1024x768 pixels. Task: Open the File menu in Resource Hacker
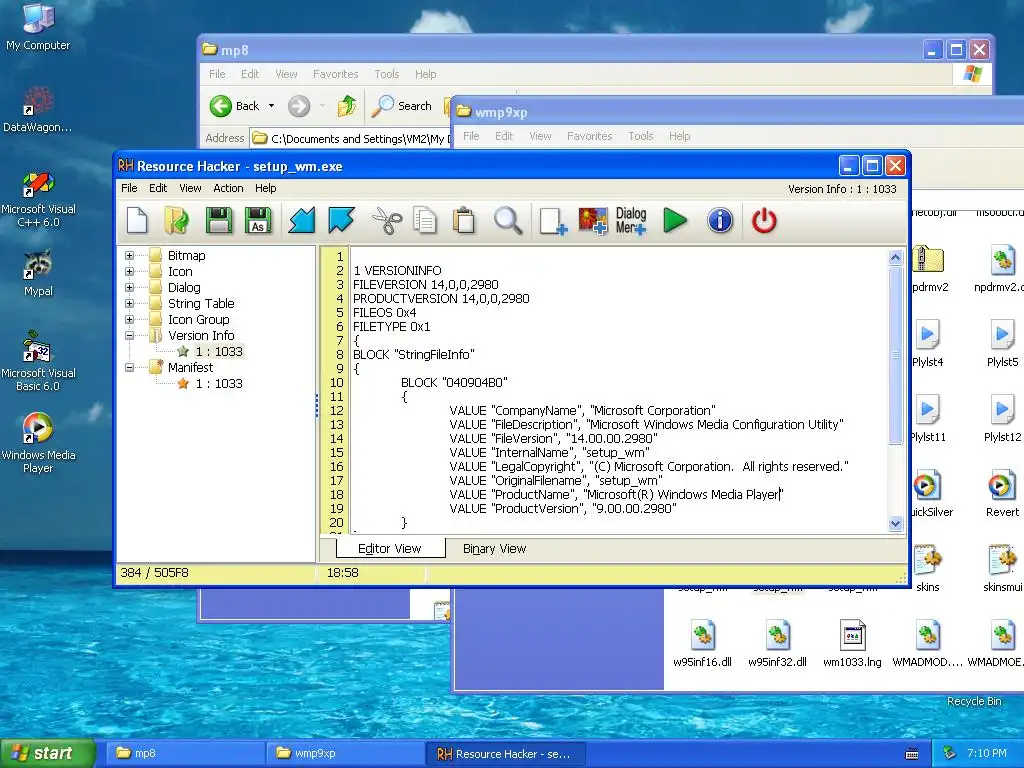pyautogui.click(x=129, y=188)
